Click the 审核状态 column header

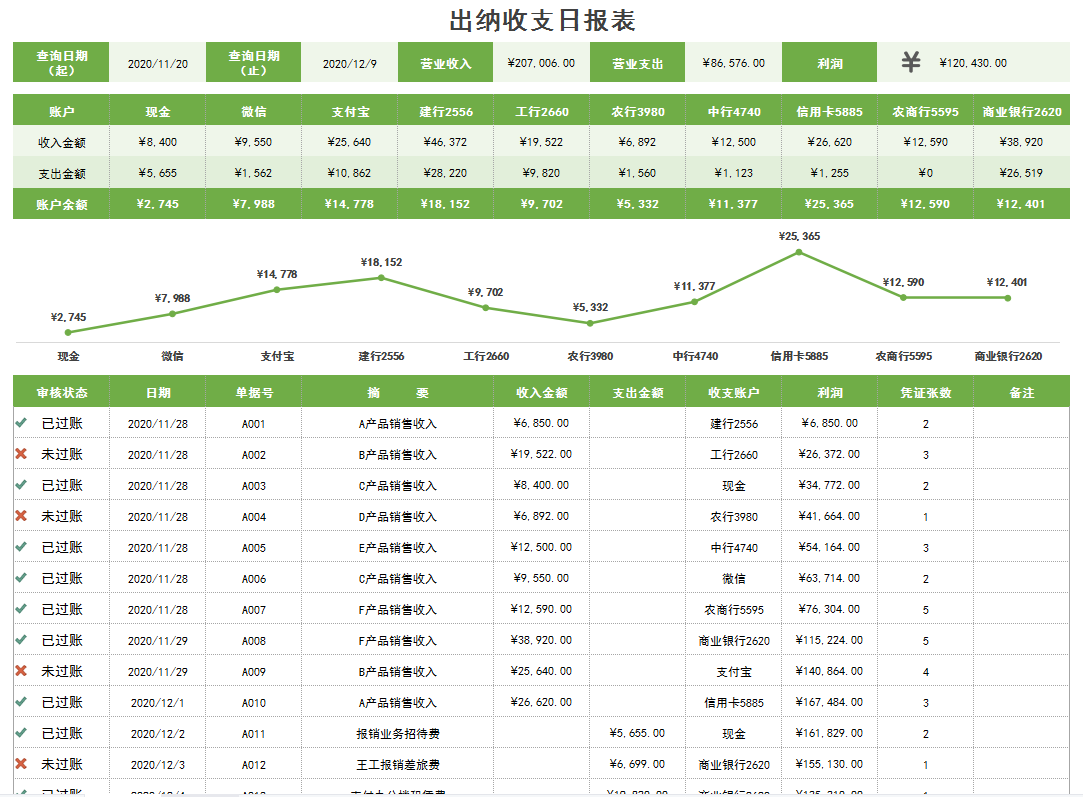click(61, 392)
